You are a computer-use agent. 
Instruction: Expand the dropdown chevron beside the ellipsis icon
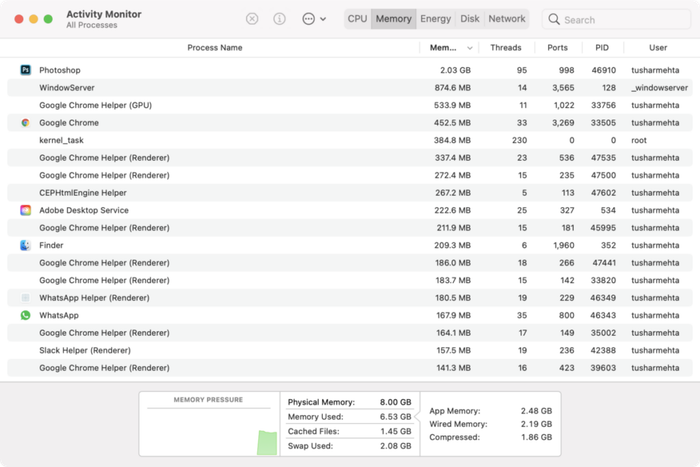[x=323, y=19]
